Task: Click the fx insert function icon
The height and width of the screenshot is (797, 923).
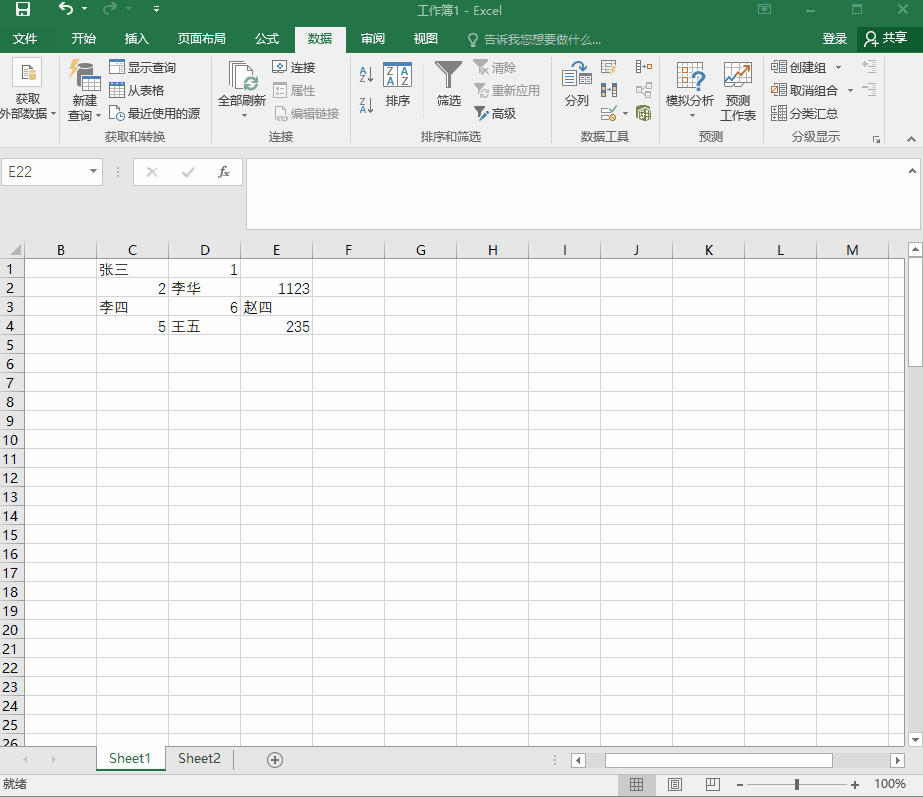Action: click(224, 172)
